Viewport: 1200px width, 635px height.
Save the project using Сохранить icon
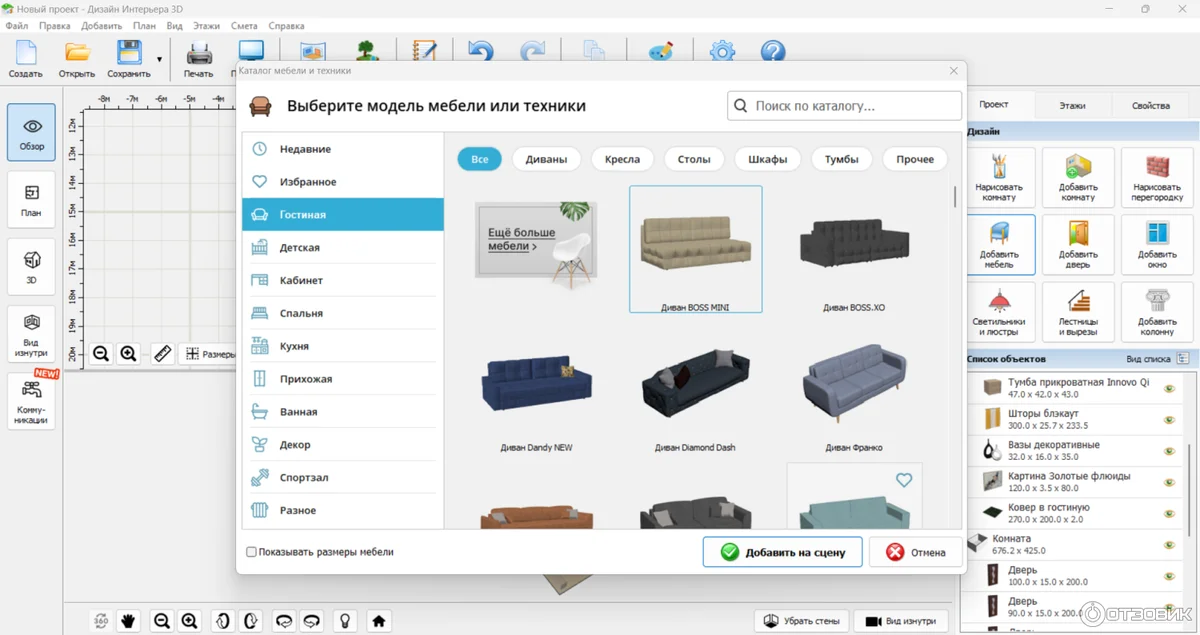(x=129, y=59)
